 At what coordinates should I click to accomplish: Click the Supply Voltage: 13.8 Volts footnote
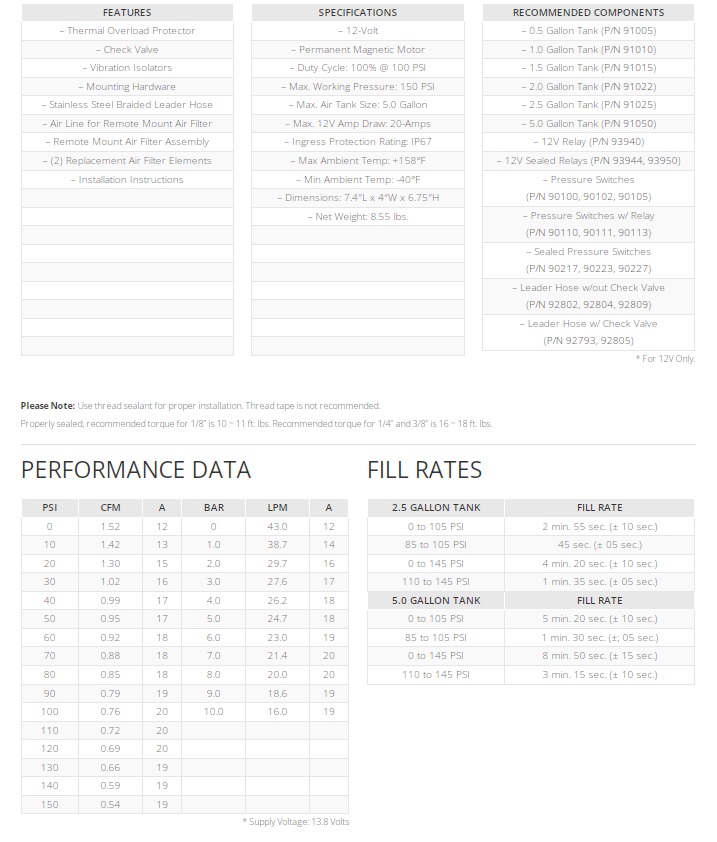295,822
